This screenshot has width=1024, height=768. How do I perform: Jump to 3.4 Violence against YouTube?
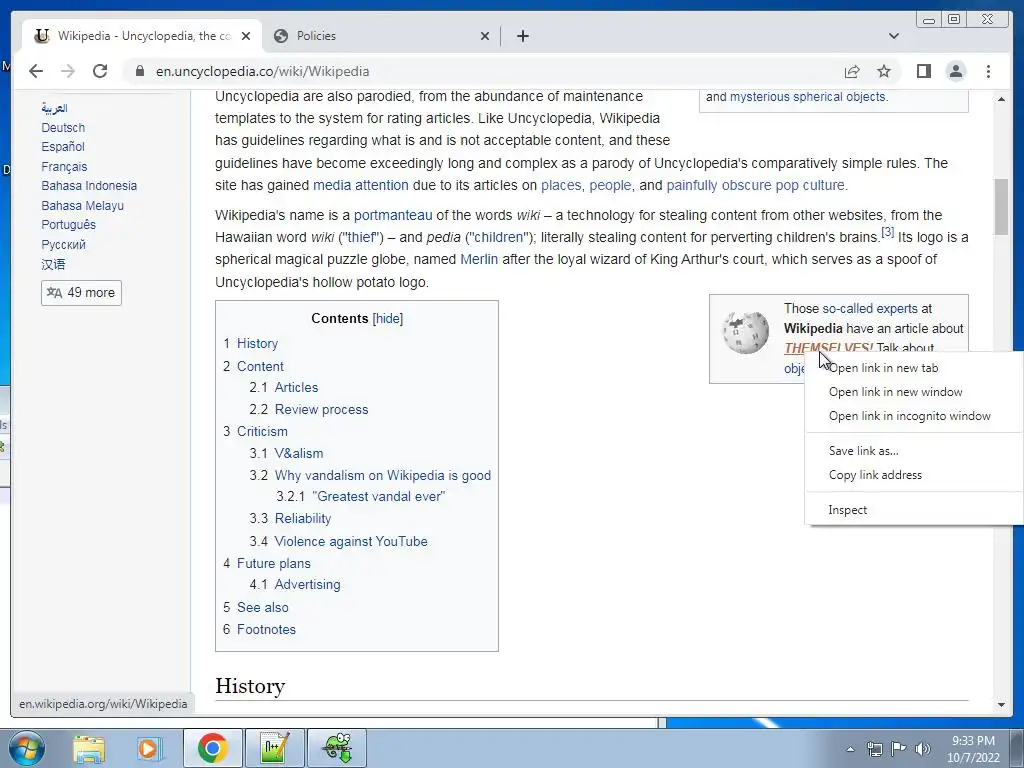pos(351,541)
